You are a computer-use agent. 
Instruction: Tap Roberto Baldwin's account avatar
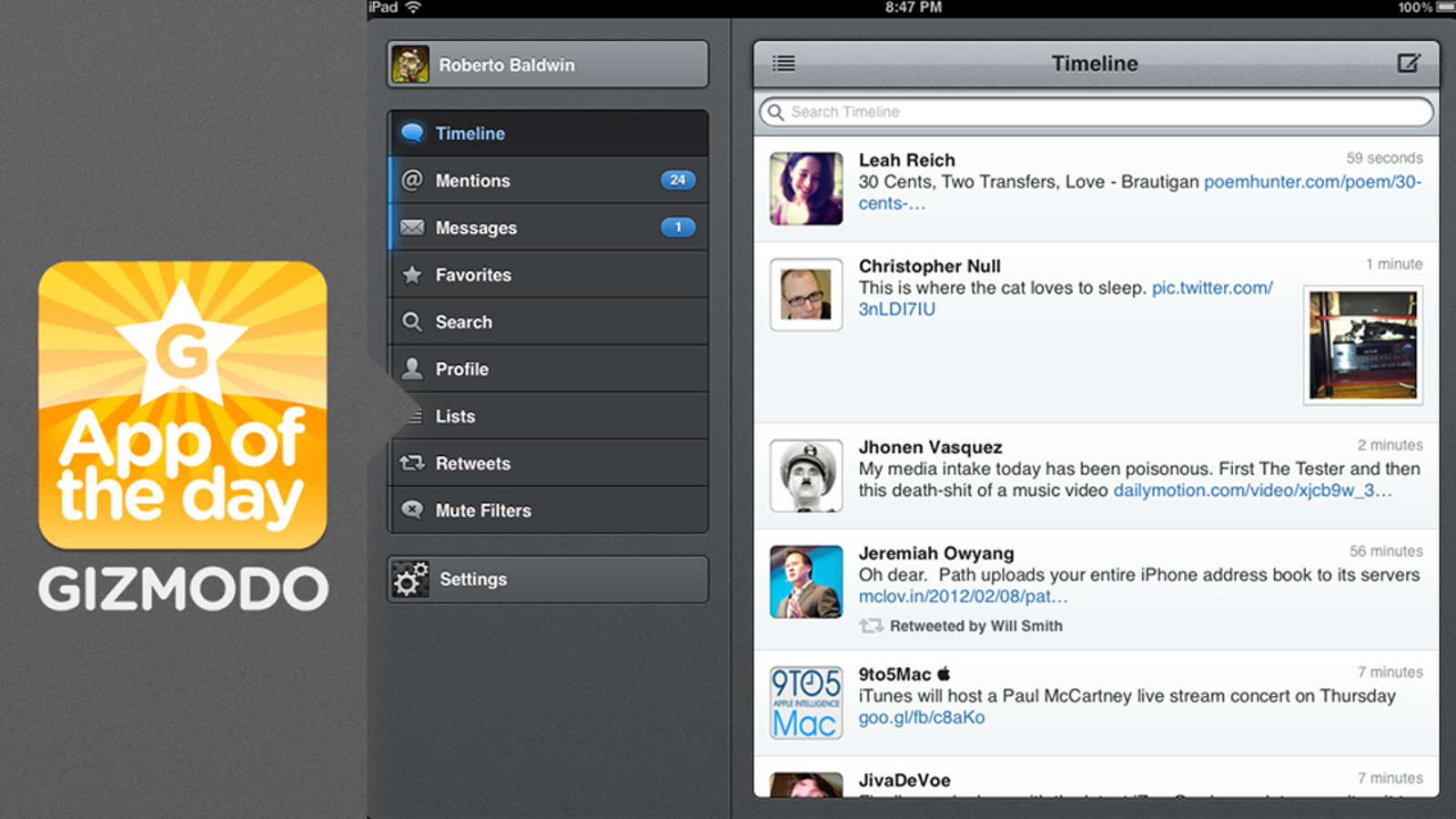410,65
